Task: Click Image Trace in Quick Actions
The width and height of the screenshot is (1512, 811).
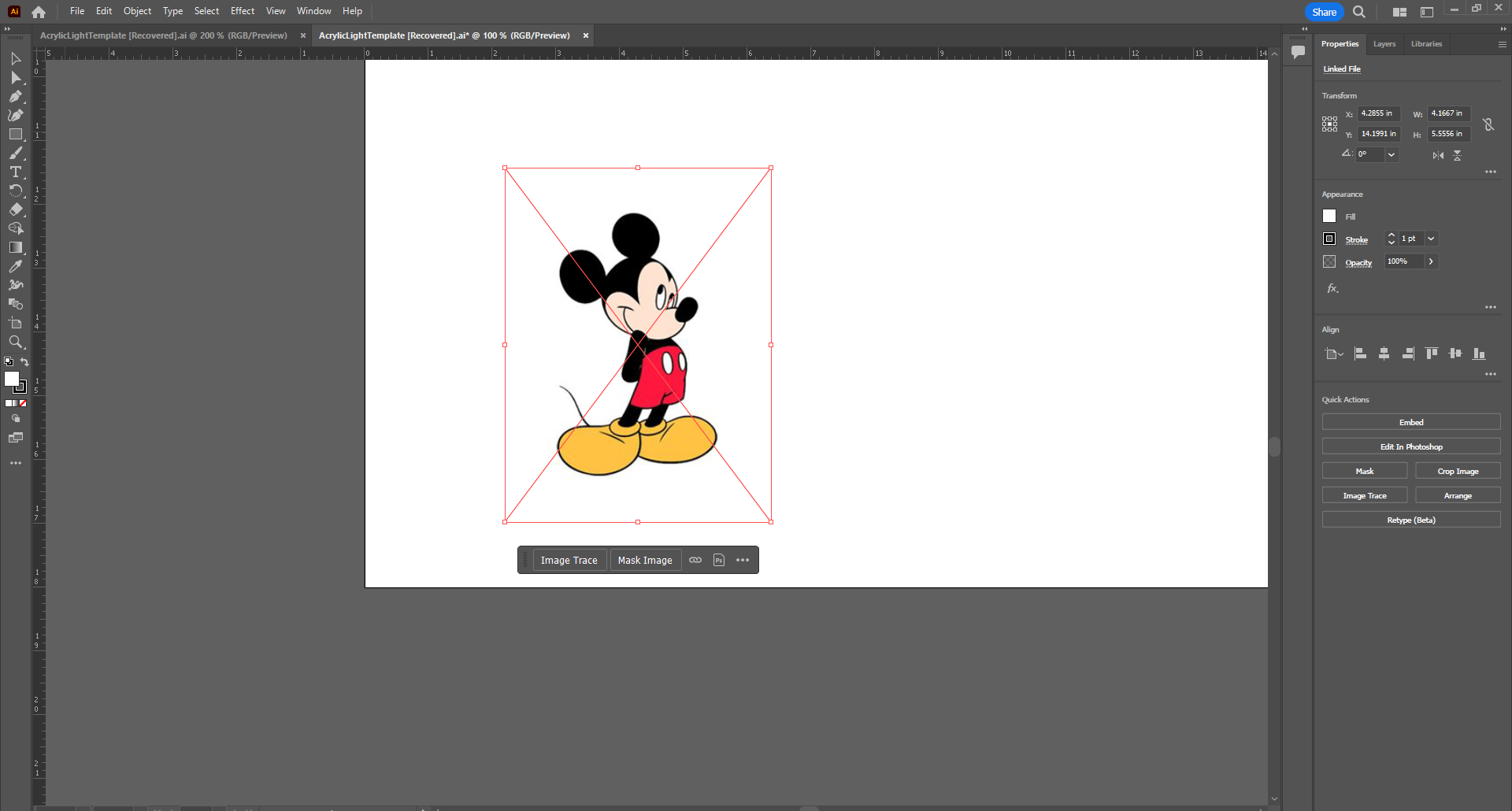Action: [x=1364, y=495]
